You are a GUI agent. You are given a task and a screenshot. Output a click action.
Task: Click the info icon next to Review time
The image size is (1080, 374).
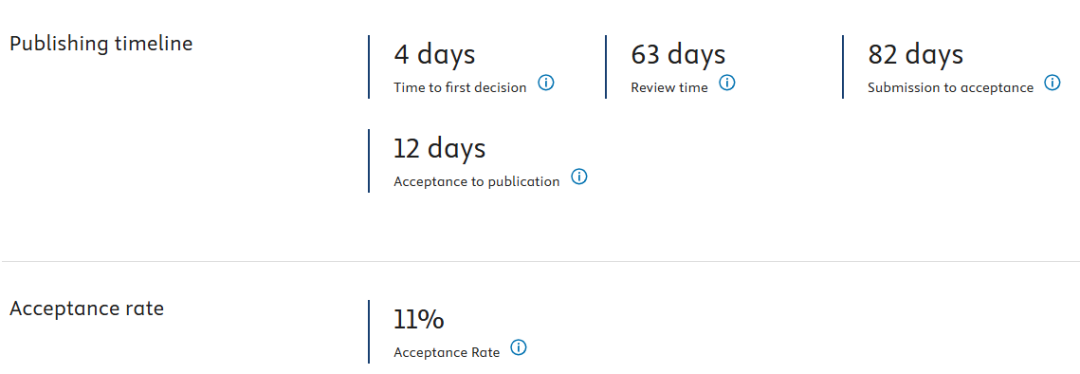point(727,83)
